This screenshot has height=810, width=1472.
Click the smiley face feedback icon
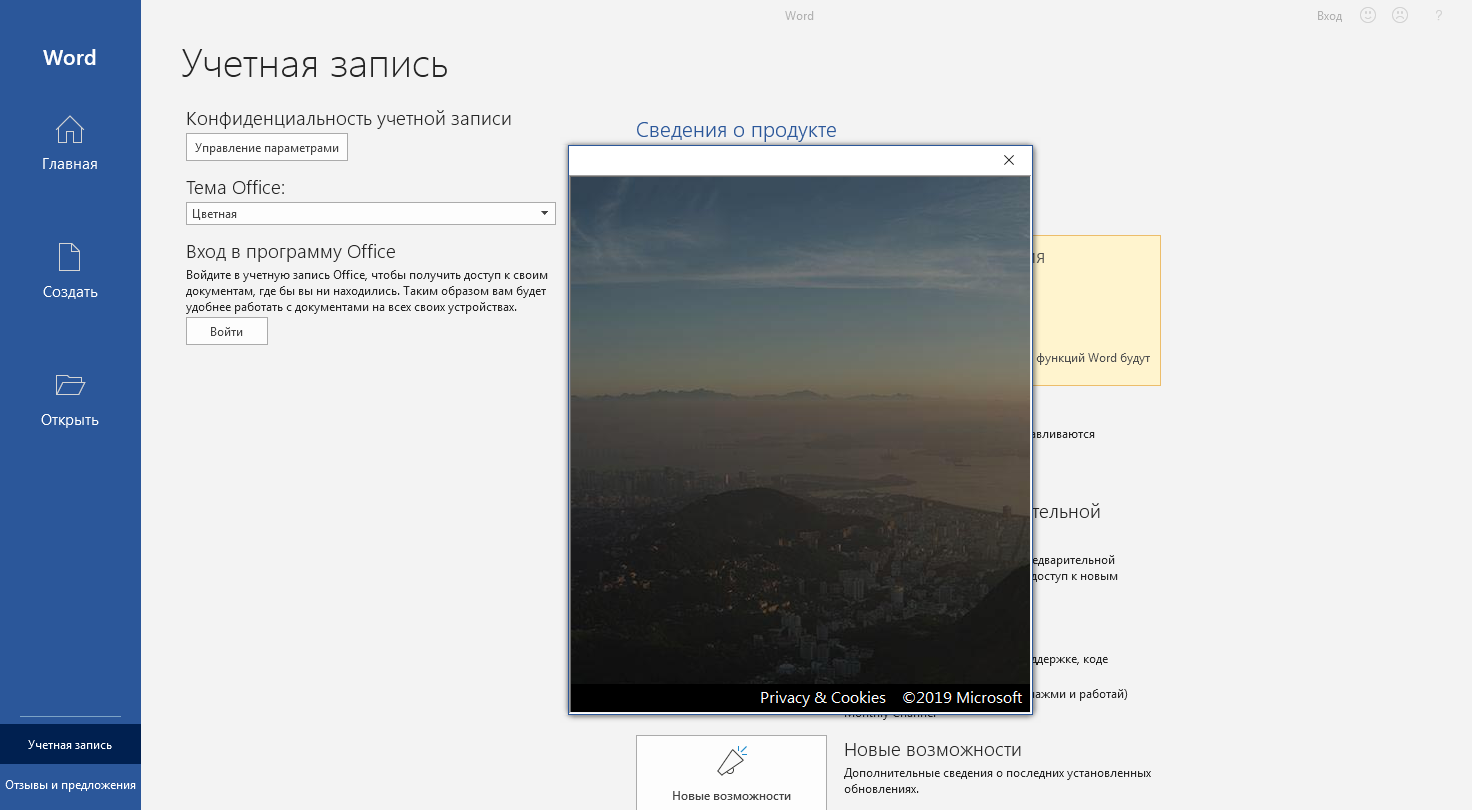click(1368, 16)
